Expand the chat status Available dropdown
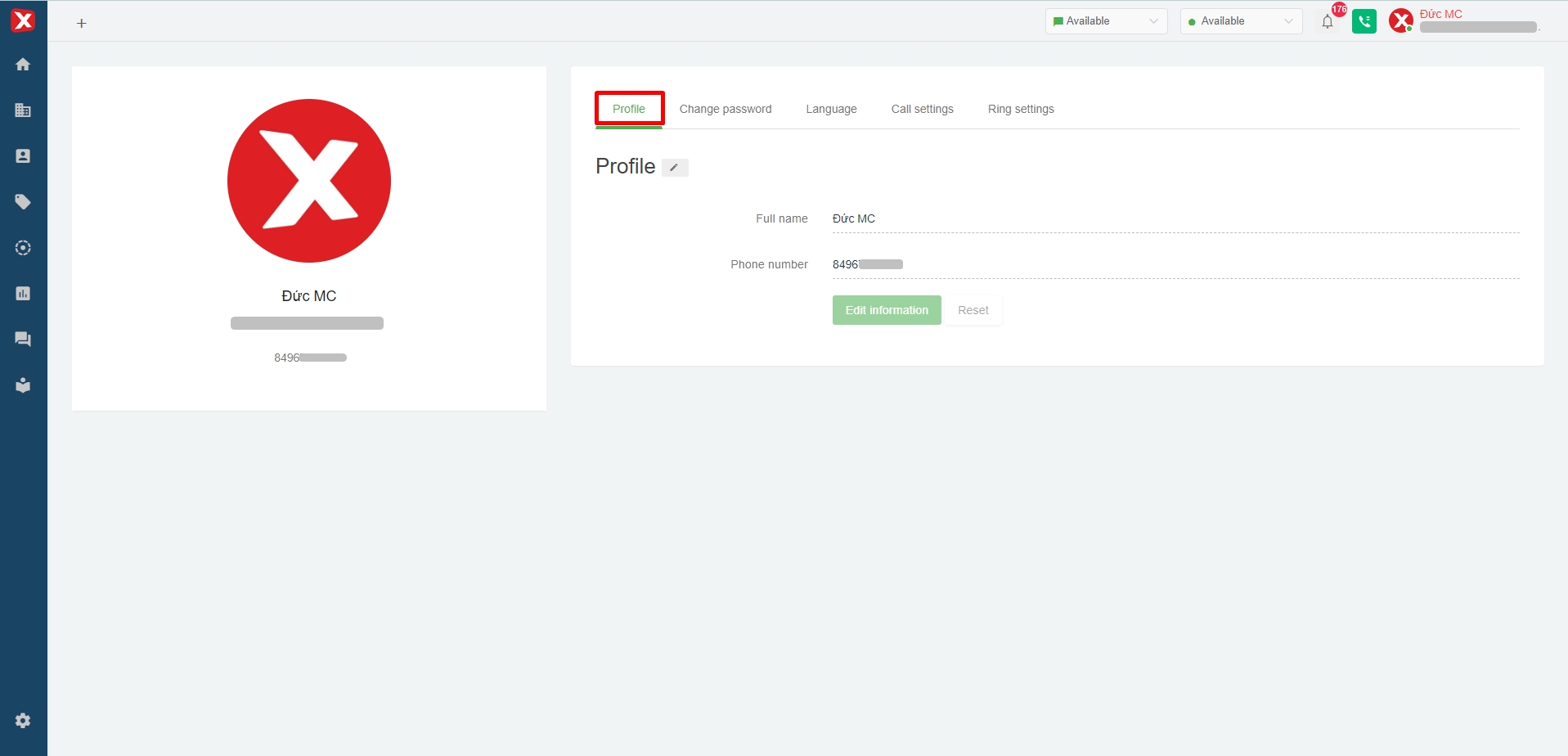The width and height of the screenshot is (1568, 756). point(1106,21)
